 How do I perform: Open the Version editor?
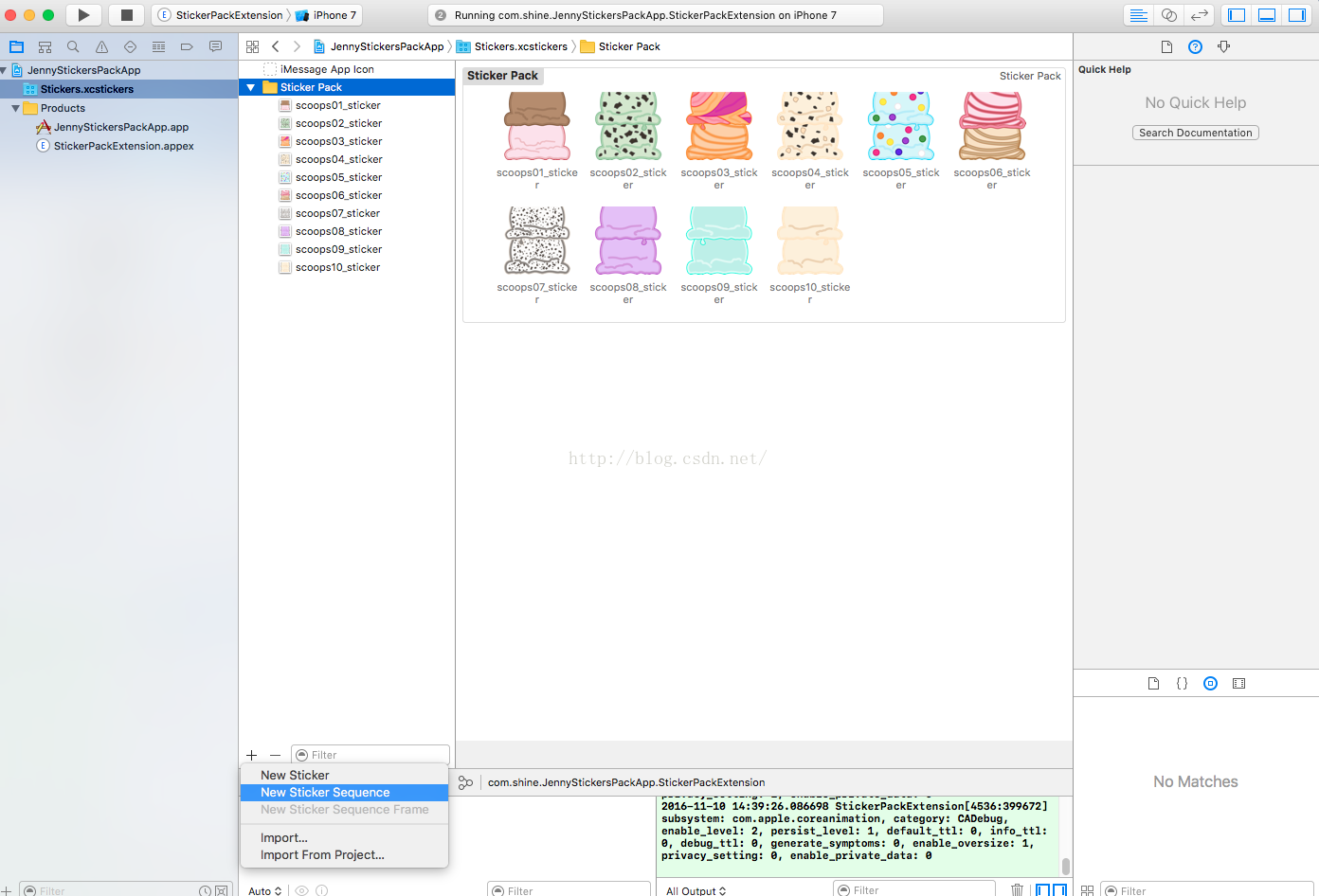1199,15
